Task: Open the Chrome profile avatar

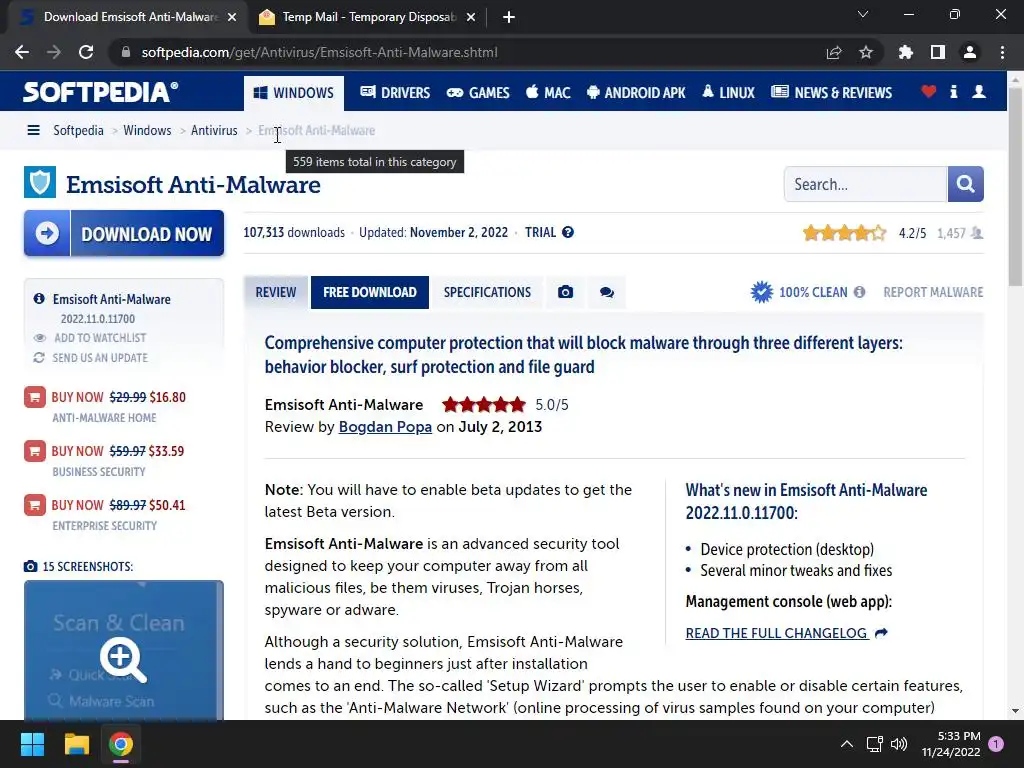Action: (x=970, y=52)
